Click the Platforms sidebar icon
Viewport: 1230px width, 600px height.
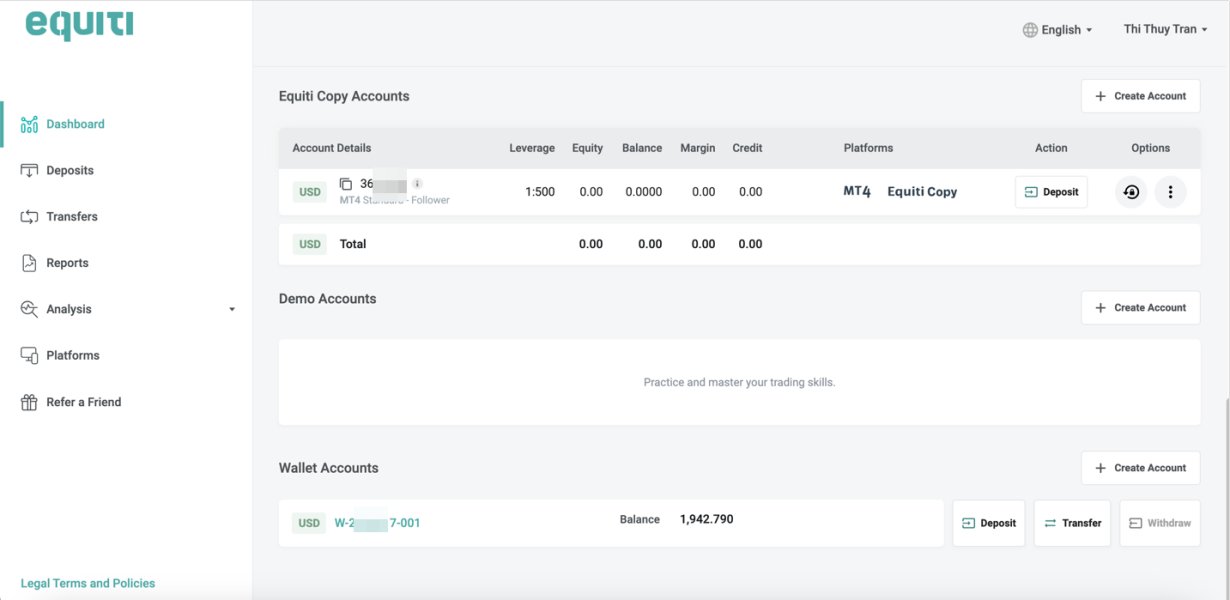[29, 356]
